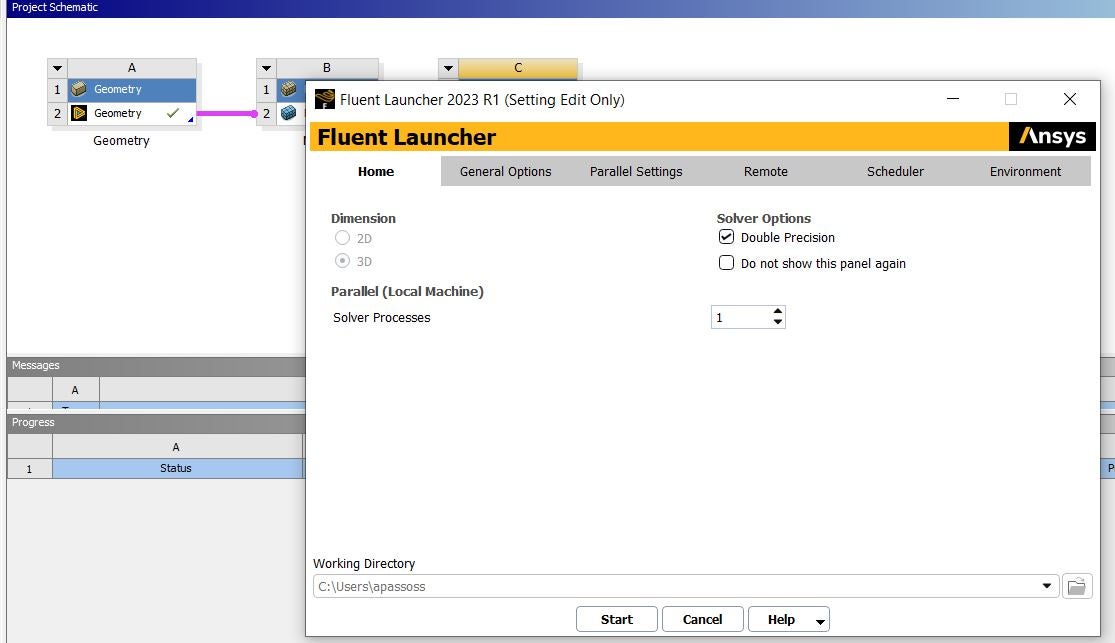Close the Fluent Launcher window
The image size is (1115, 643).
(1069, 99)
